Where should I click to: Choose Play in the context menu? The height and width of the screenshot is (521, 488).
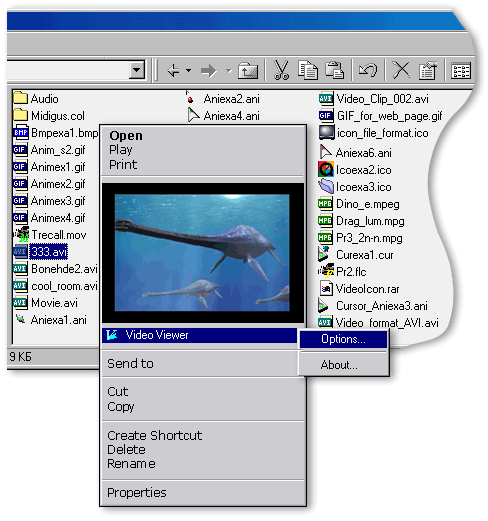click(121, 150)
